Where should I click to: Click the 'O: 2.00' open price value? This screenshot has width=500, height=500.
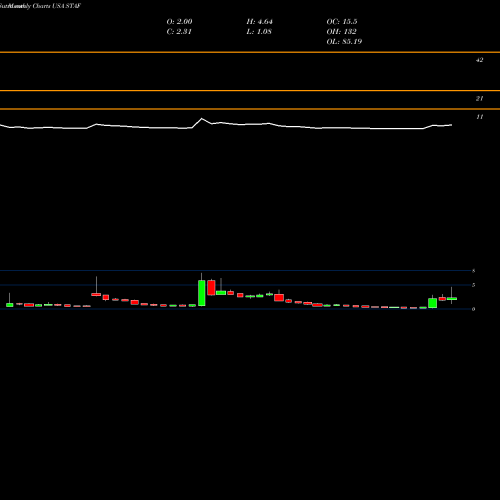[179, 22]
